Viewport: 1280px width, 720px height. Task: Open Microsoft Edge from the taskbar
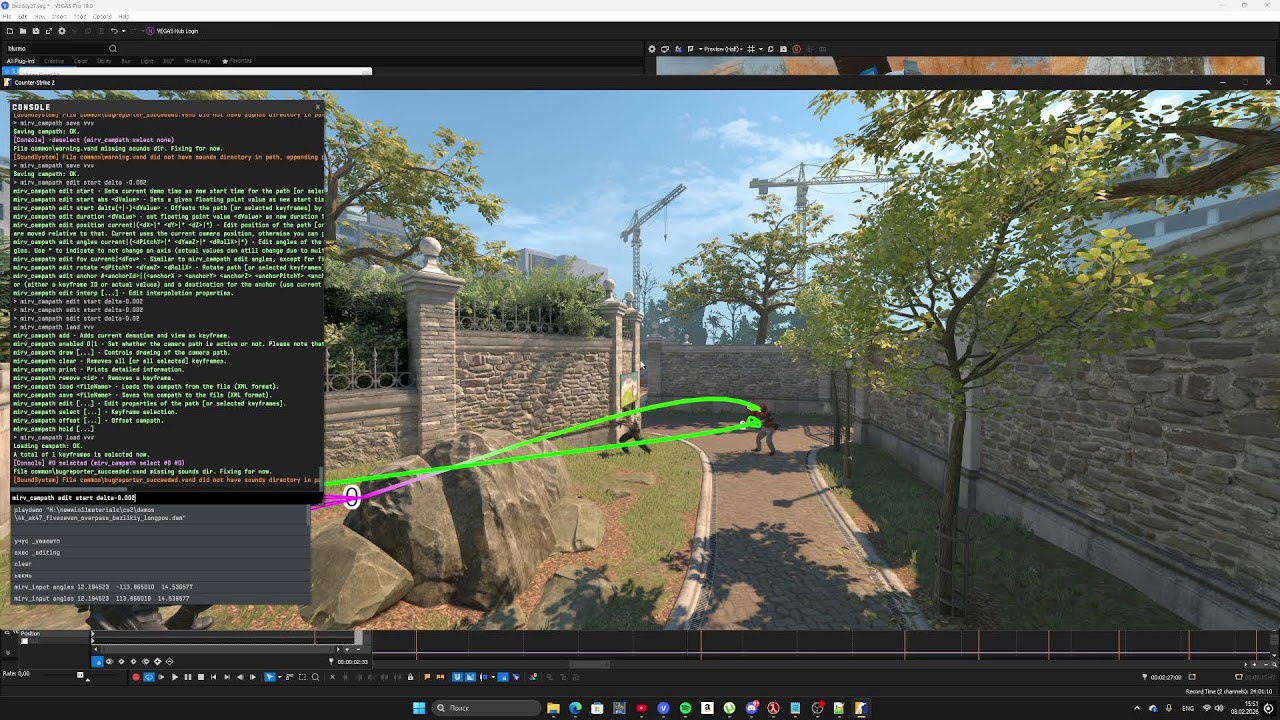click(x=575, y=708)
